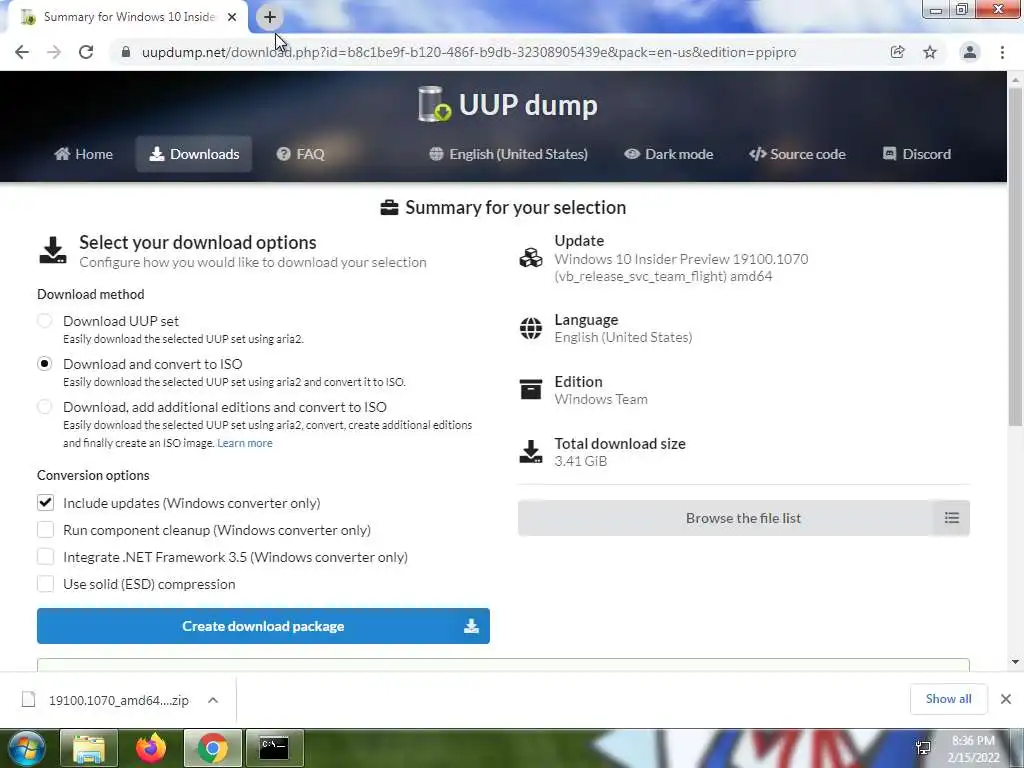1024x768 pixels.
Task: Open the Learn more link
Action: (245, 443)
